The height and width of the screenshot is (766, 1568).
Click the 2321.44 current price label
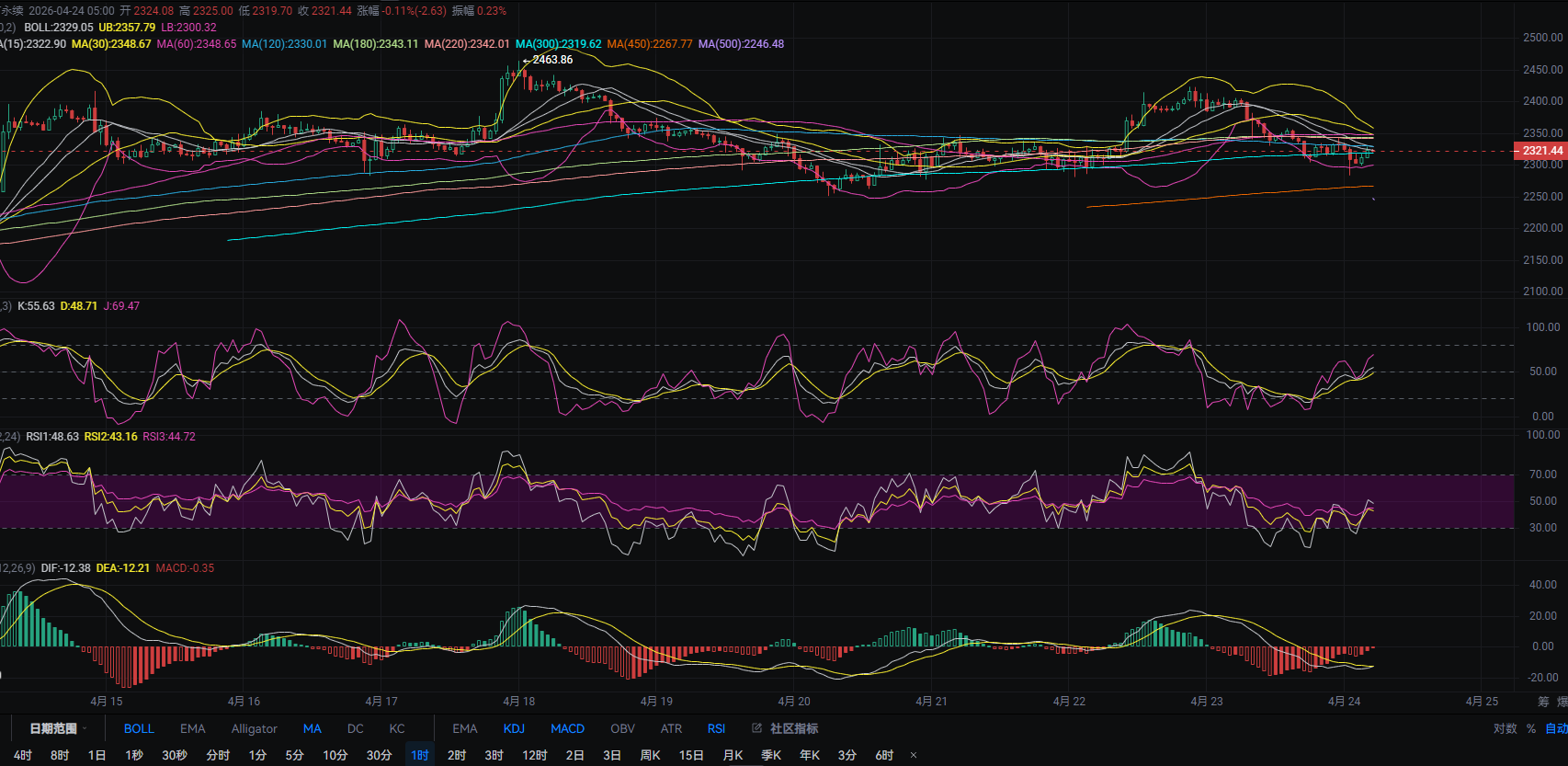click(1540, 151)
